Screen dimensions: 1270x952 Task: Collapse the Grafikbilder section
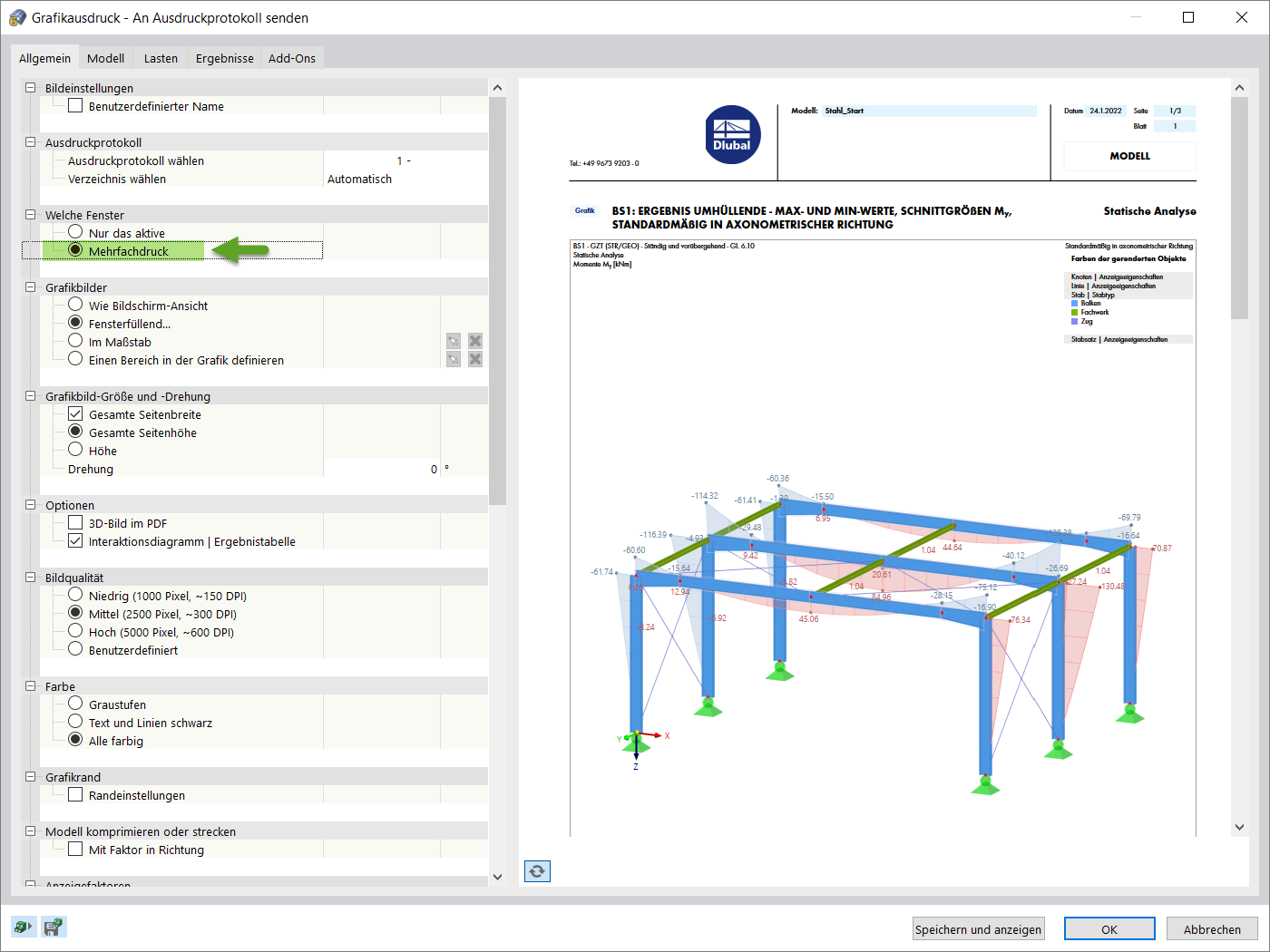(x=30, y=287)
